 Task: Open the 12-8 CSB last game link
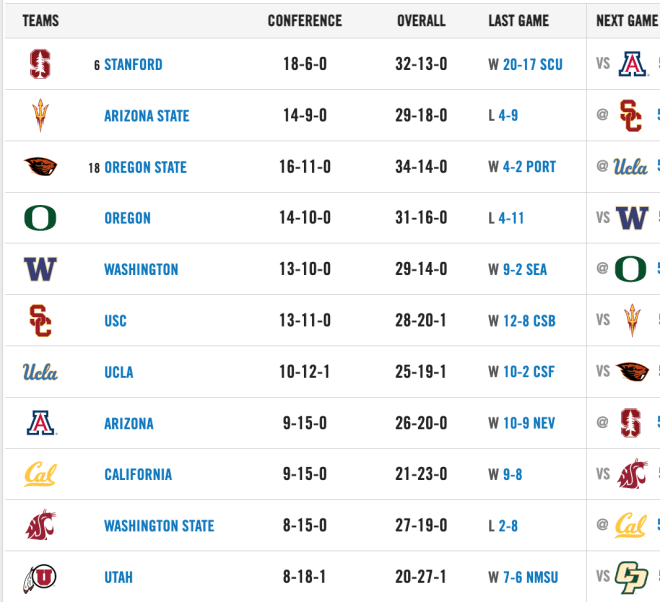pyautogui.click(x=529, y=321)
